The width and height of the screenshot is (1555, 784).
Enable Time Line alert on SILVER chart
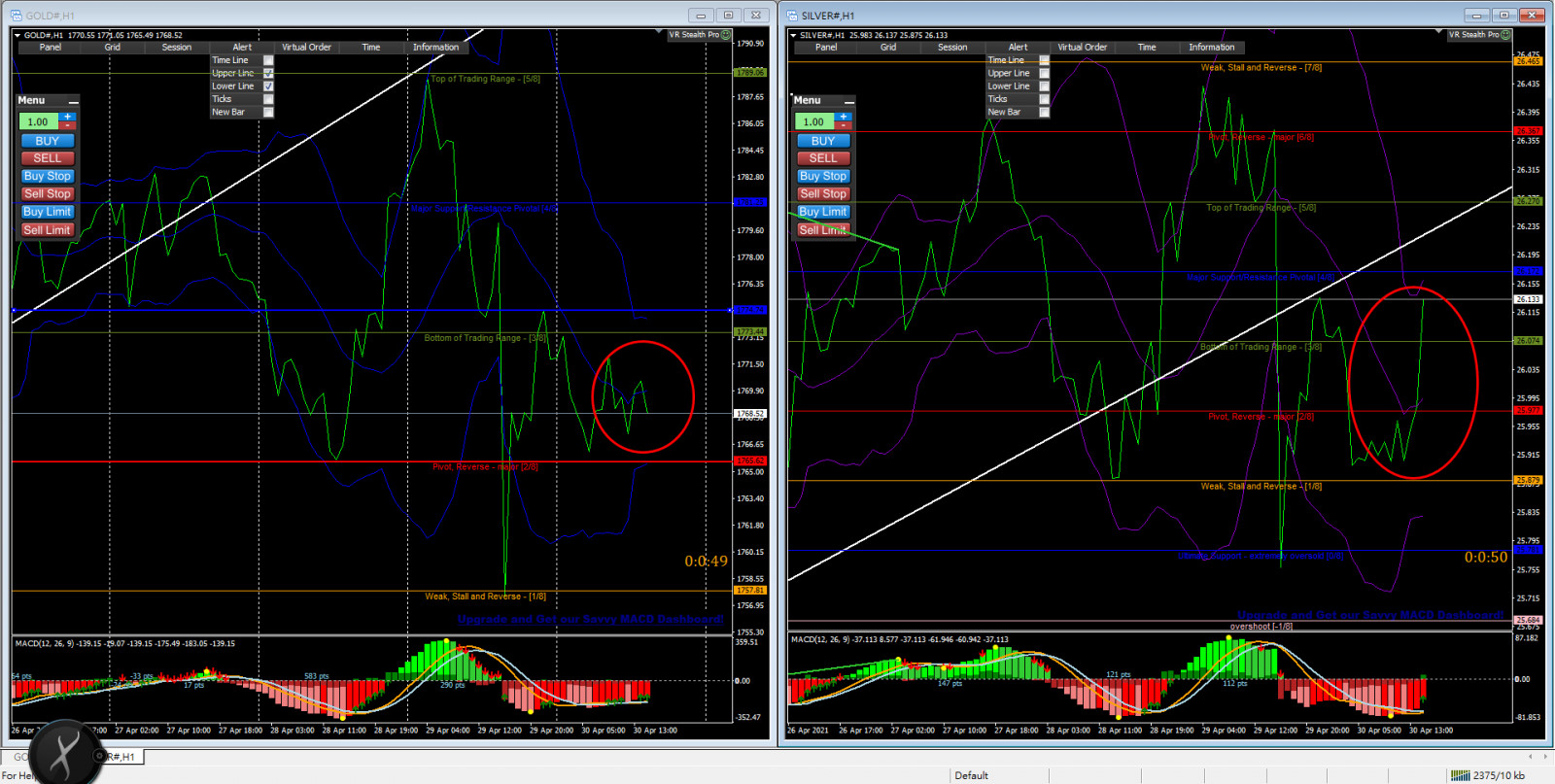coord(1045,60)
